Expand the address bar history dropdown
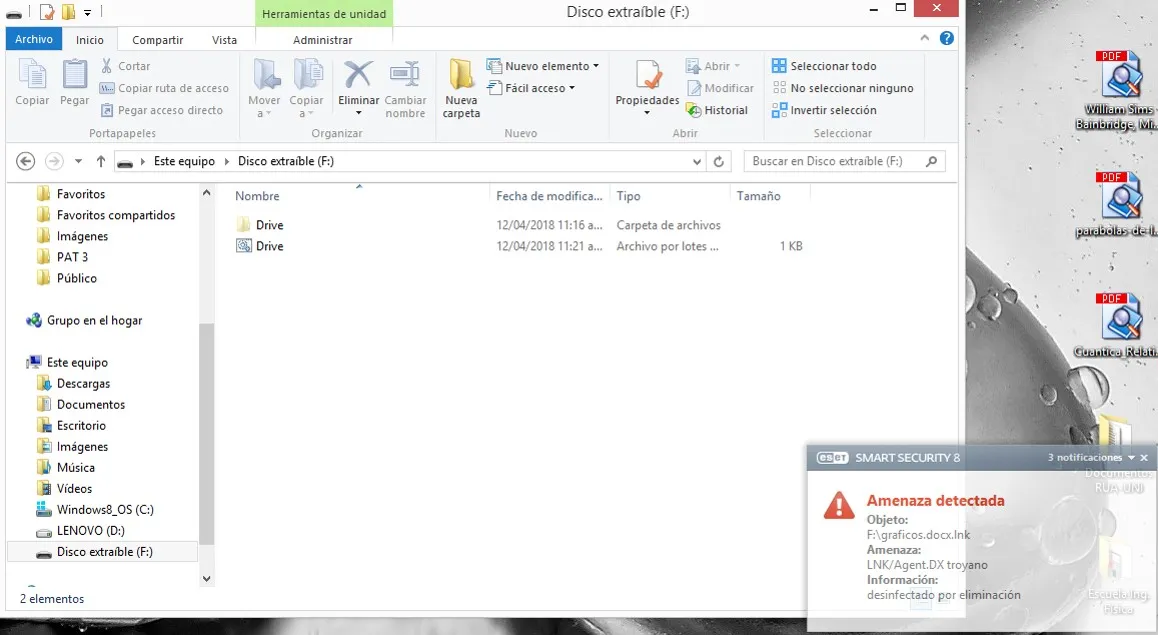The image size is (1158, 635). click(696, 161)
